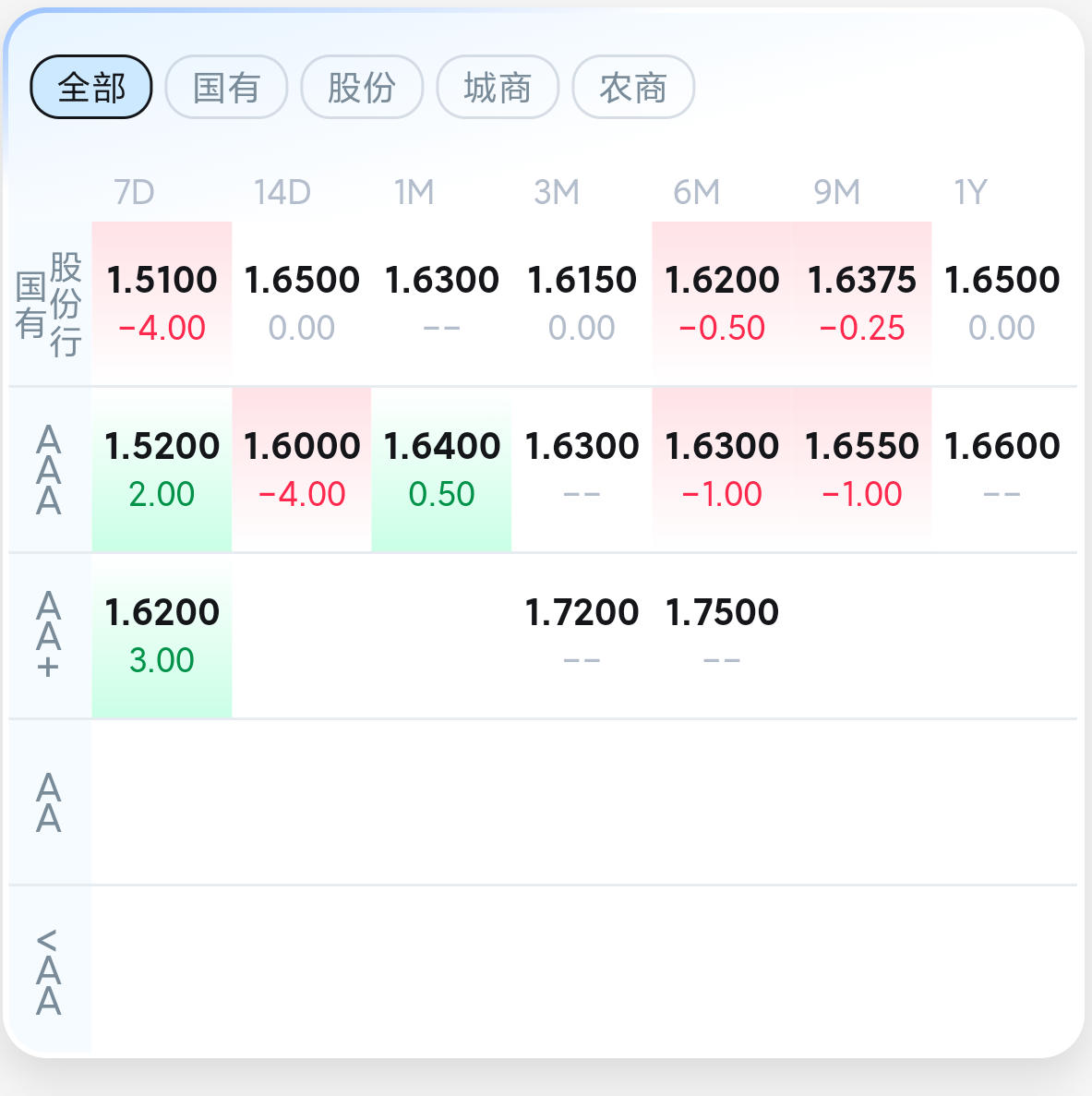
Task: Click the 3M column header
Action: coord(557,191)
